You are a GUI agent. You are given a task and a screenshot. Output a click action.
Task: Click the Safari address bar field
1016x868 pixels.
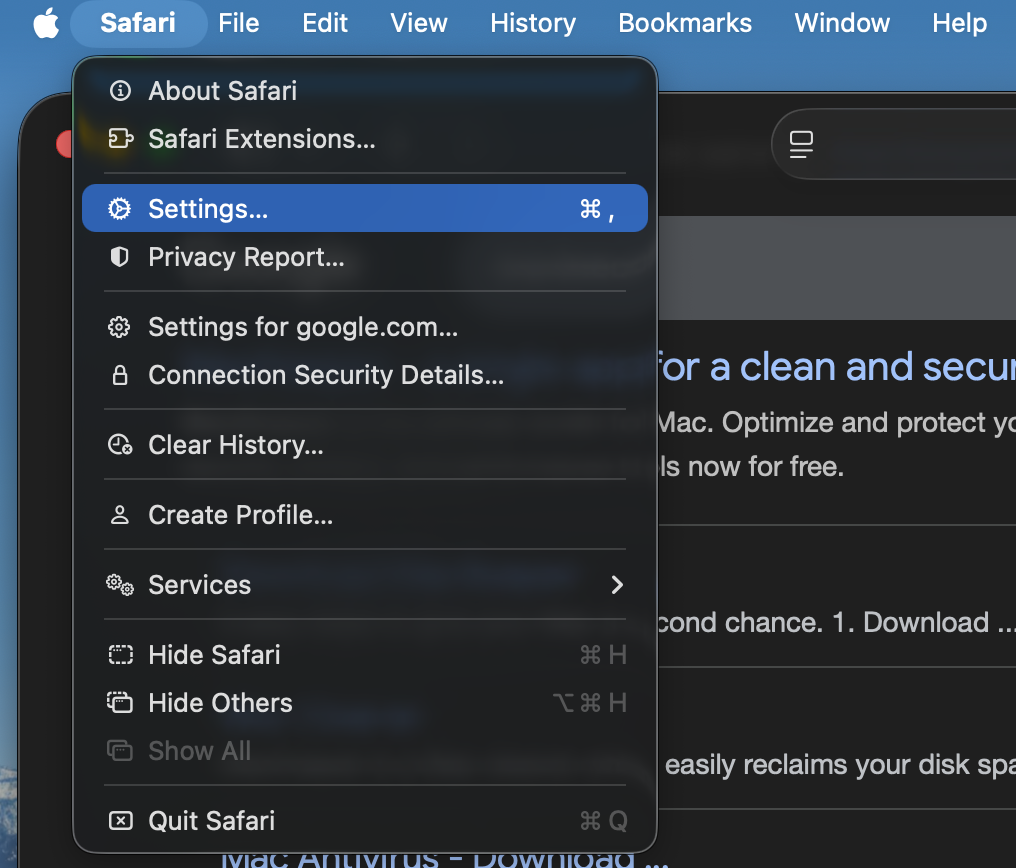pyautogui.click(x=920, y=145)
